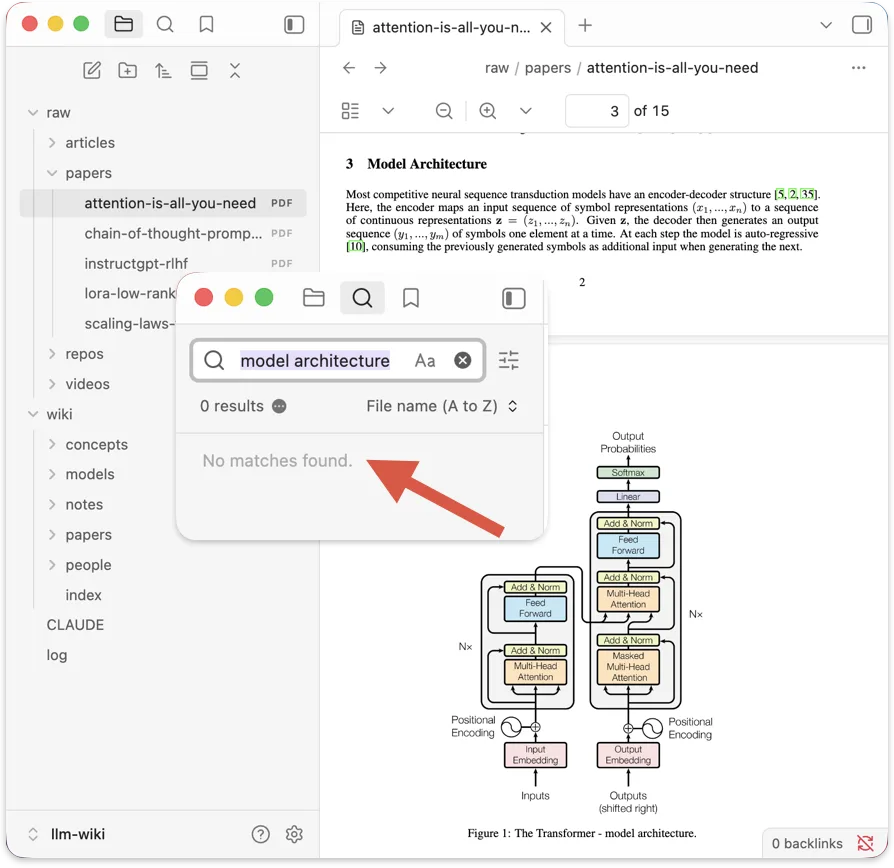Open results options next to 0 results
Image resolution: width=894 pixels, height=868 pixels.
pyautogui.click(x=279, y=406)
